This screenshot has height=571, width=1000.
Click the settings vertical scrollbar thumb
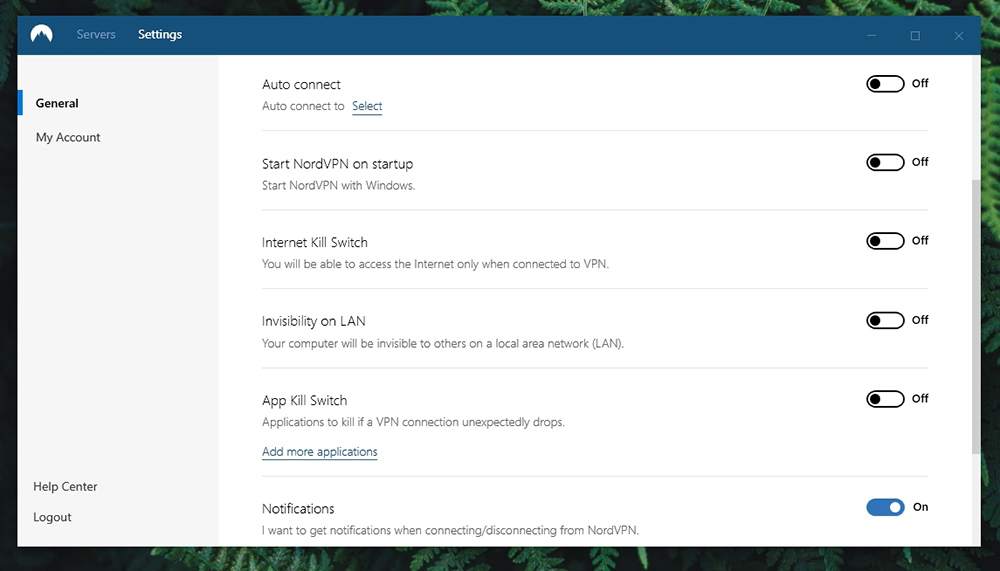(x=976, y=316)
